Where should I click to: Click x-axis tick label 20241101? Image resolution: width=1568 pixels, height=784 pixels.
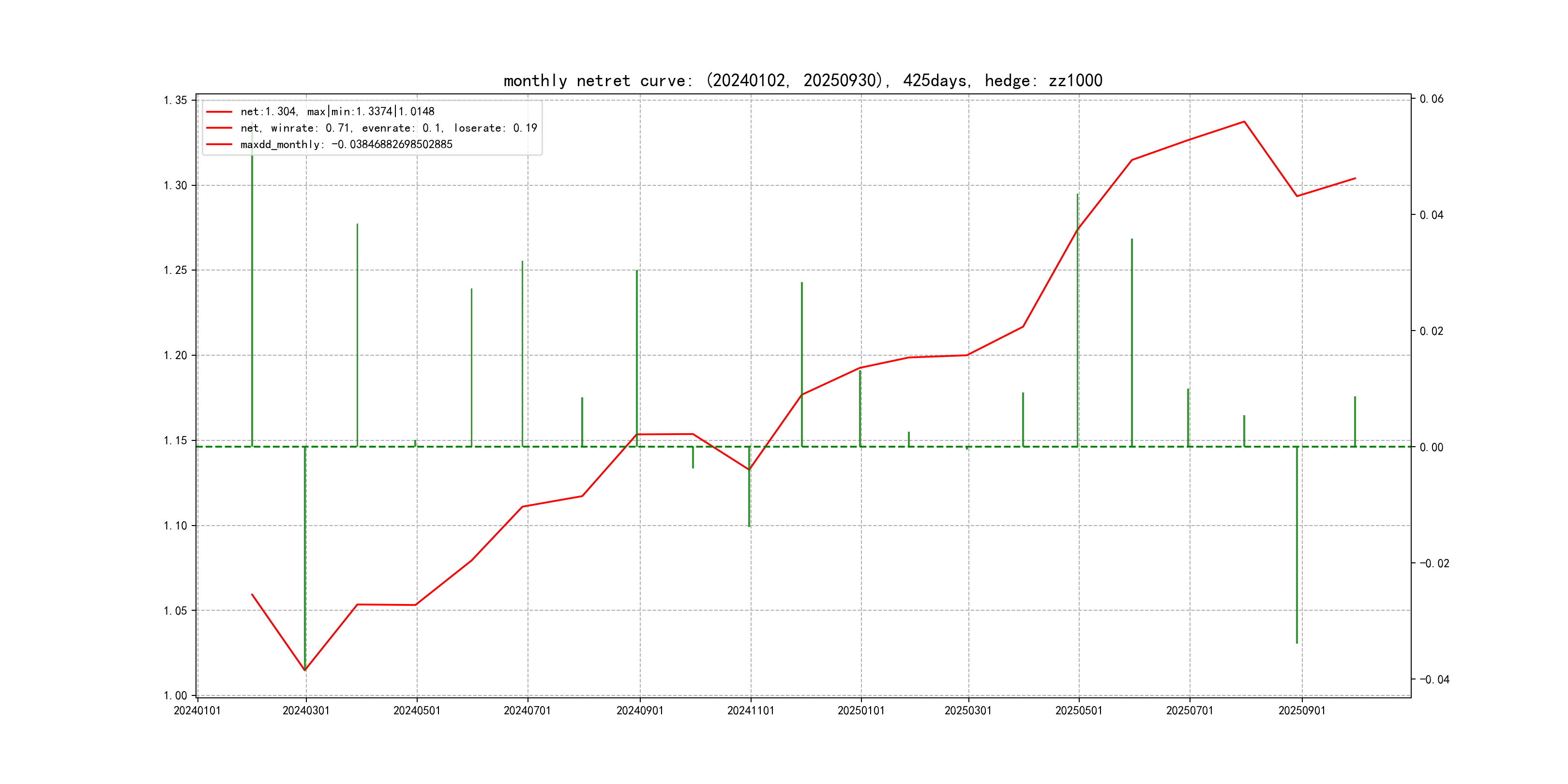(x=751, y=710)
